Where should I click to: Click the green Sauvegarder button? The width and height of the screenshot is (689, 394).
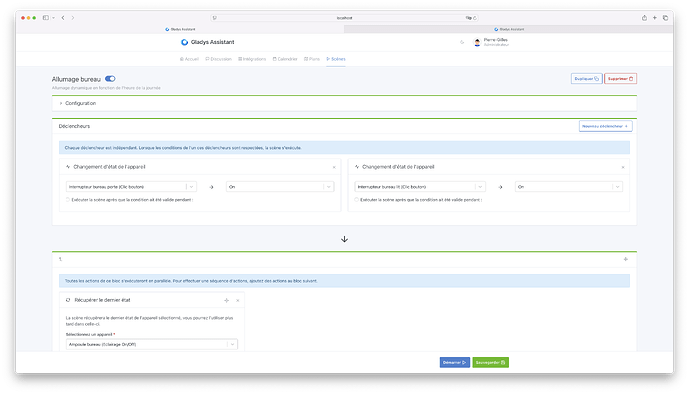(490, 362)
